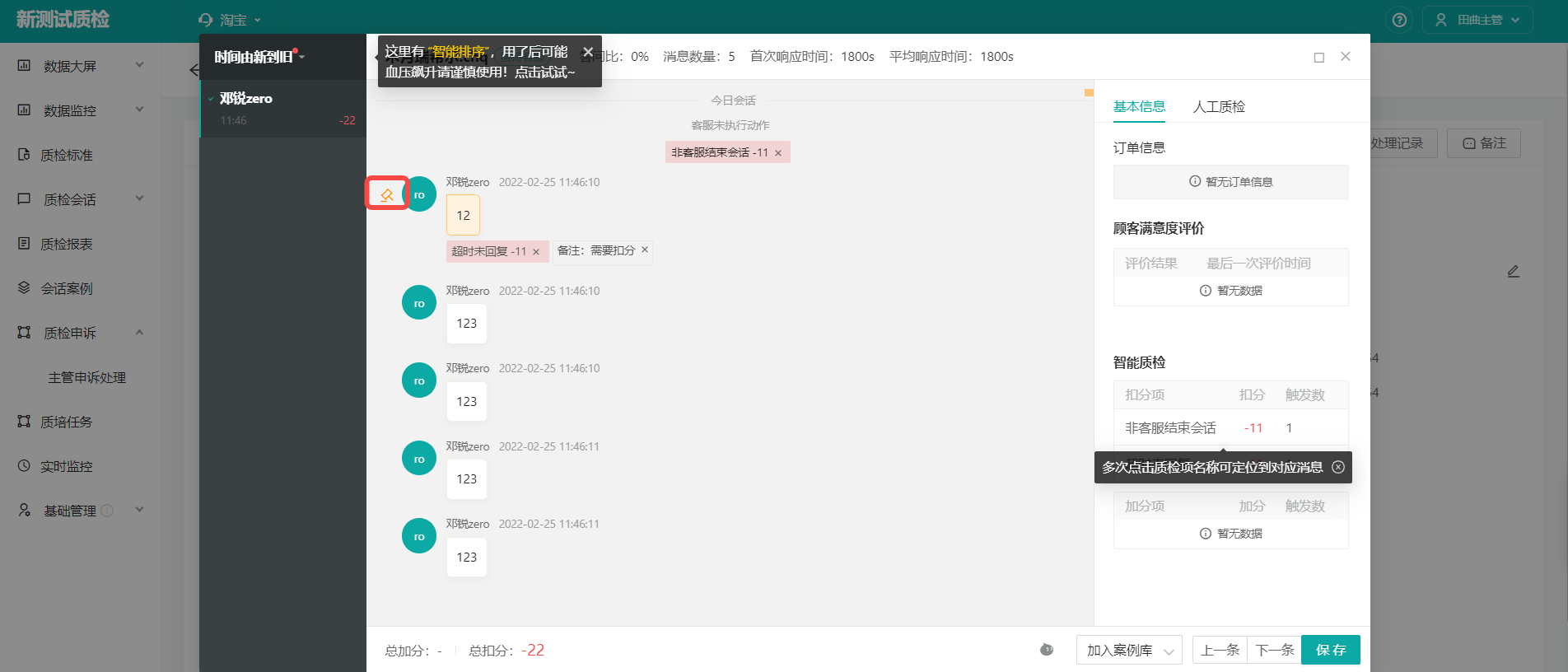Collapse the 质检申诉 menu chevron
Image resolution: width=1568 pixels, height=672 pixels.
139,332
